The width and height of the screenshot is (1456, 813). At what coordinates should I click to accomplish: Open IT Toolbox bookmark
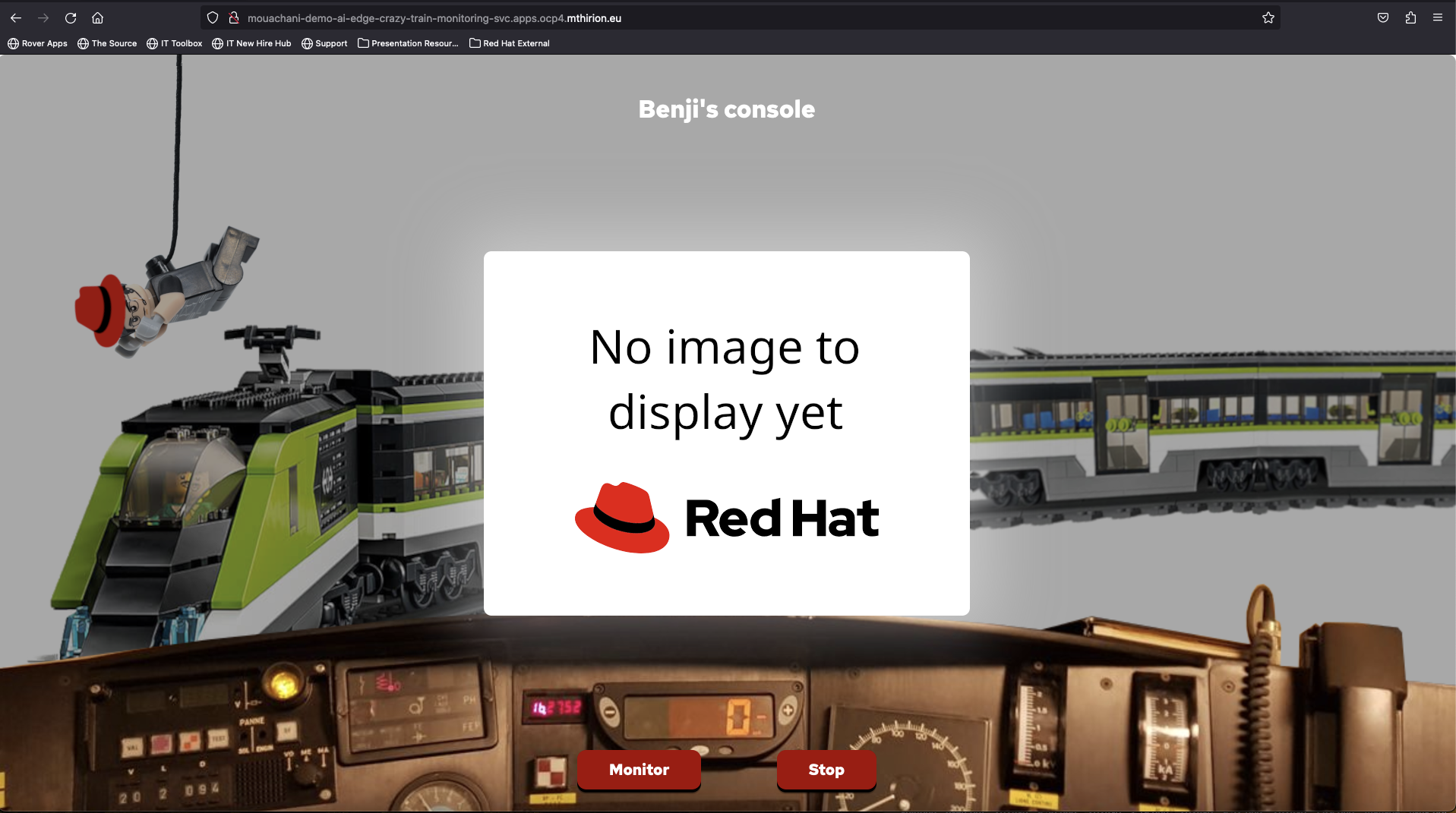tap(174, 43)
